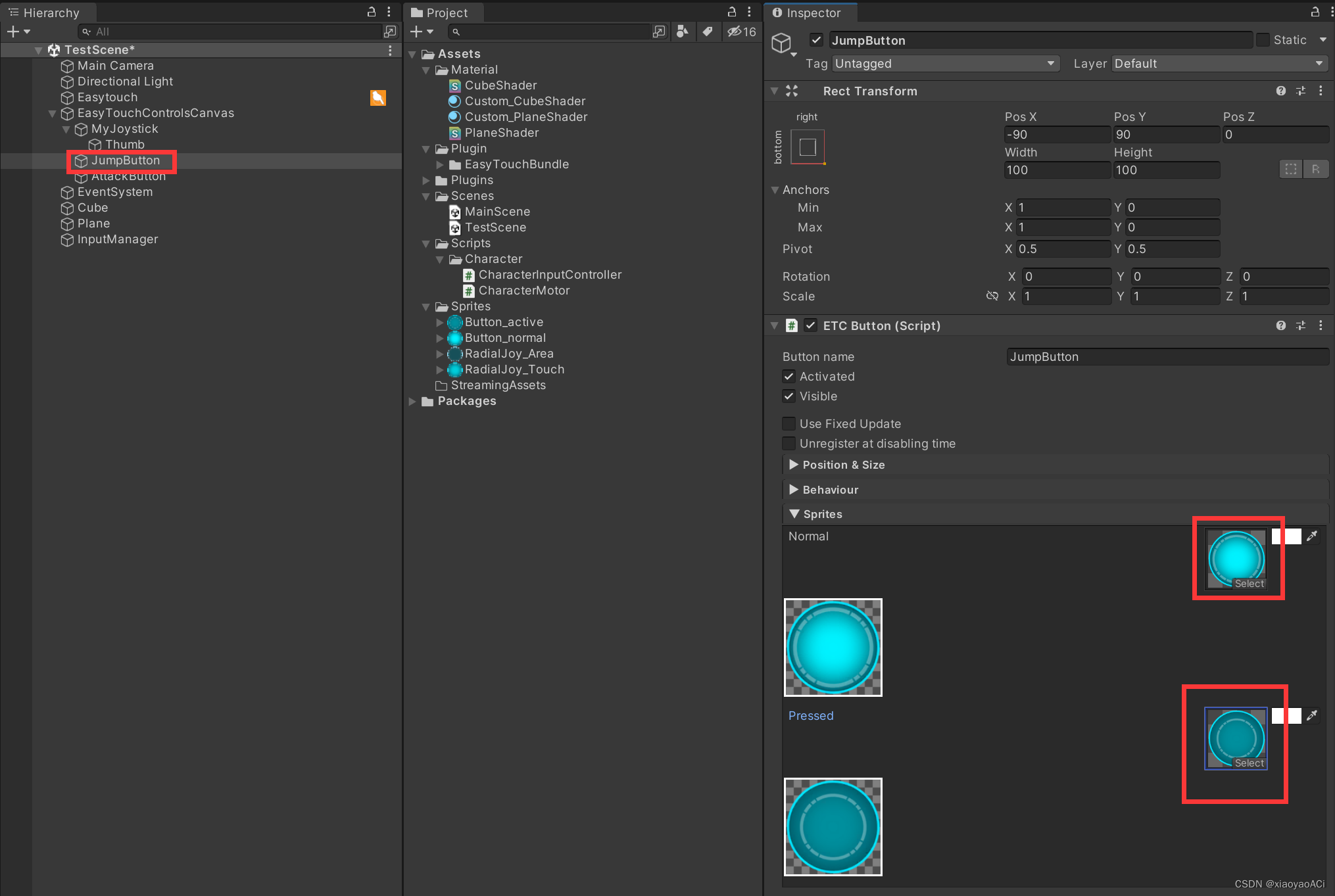Viewport: 1335px width, 896px height.
Task: Toggle the JumpButton activated checkbox
Action: [787, 376]
